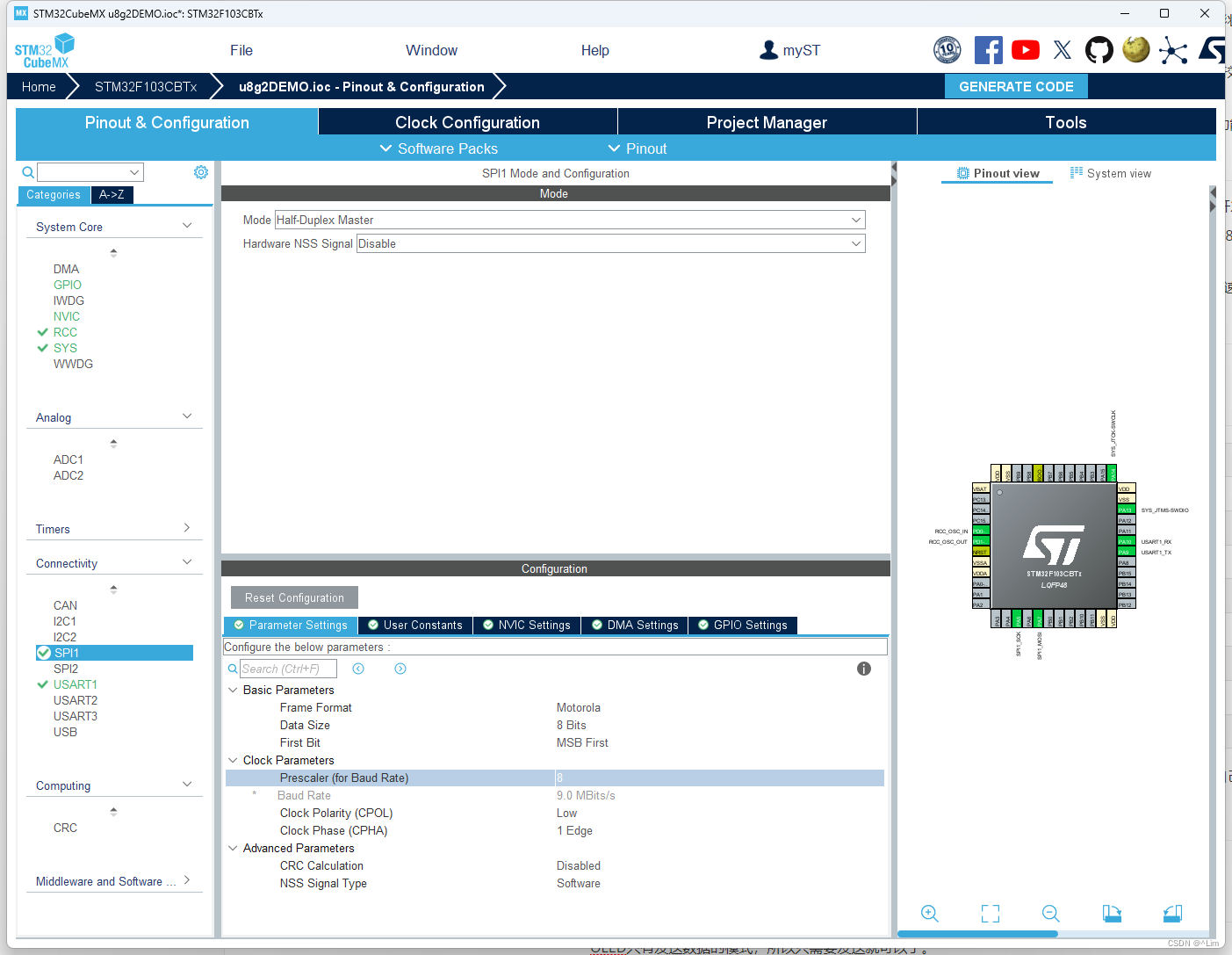This screenshot has width=1232, height=955.
Task: Select the Prescaler (for Baud Rate) value field
Action: point(719,778)
